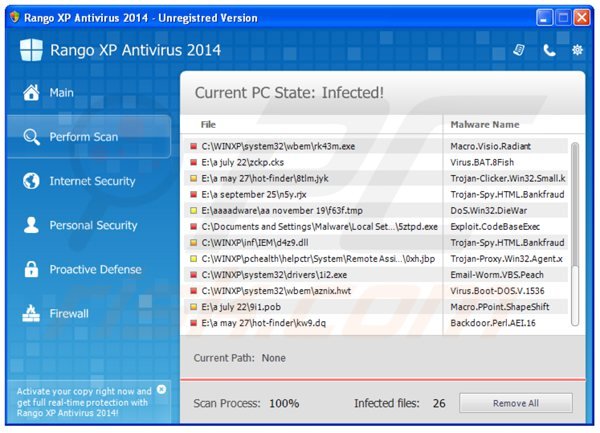Click malware name Backdoor.Perl.AEI.16

493,323
